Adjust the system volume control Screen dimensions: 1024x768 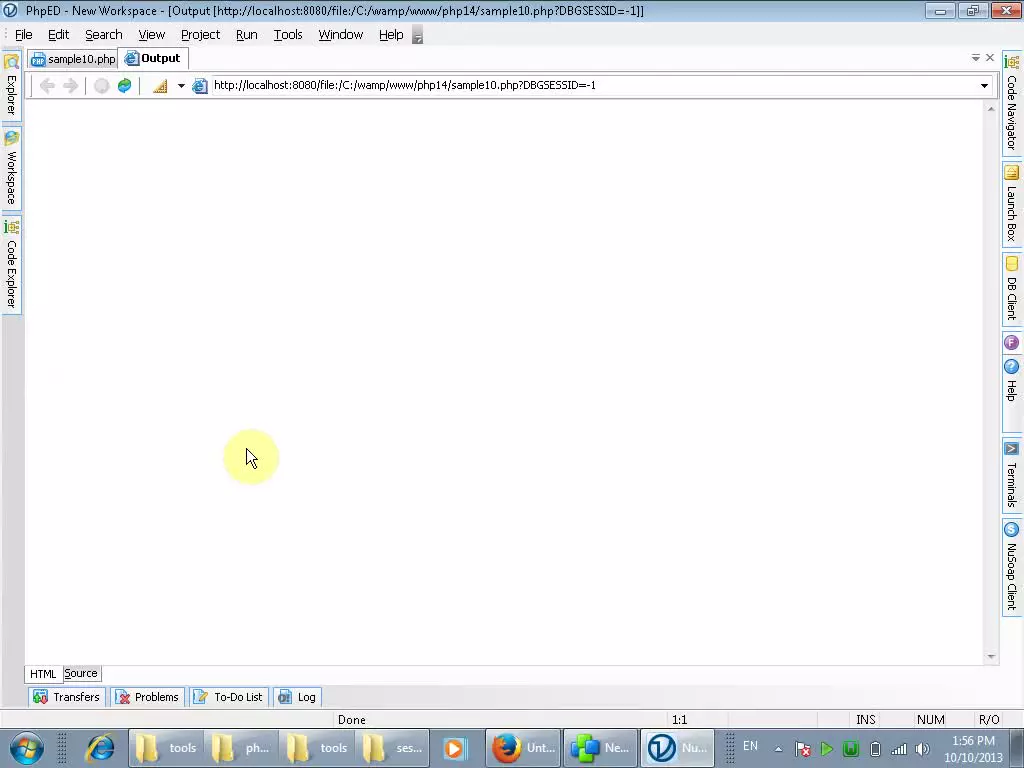click(x=920, y=748)
